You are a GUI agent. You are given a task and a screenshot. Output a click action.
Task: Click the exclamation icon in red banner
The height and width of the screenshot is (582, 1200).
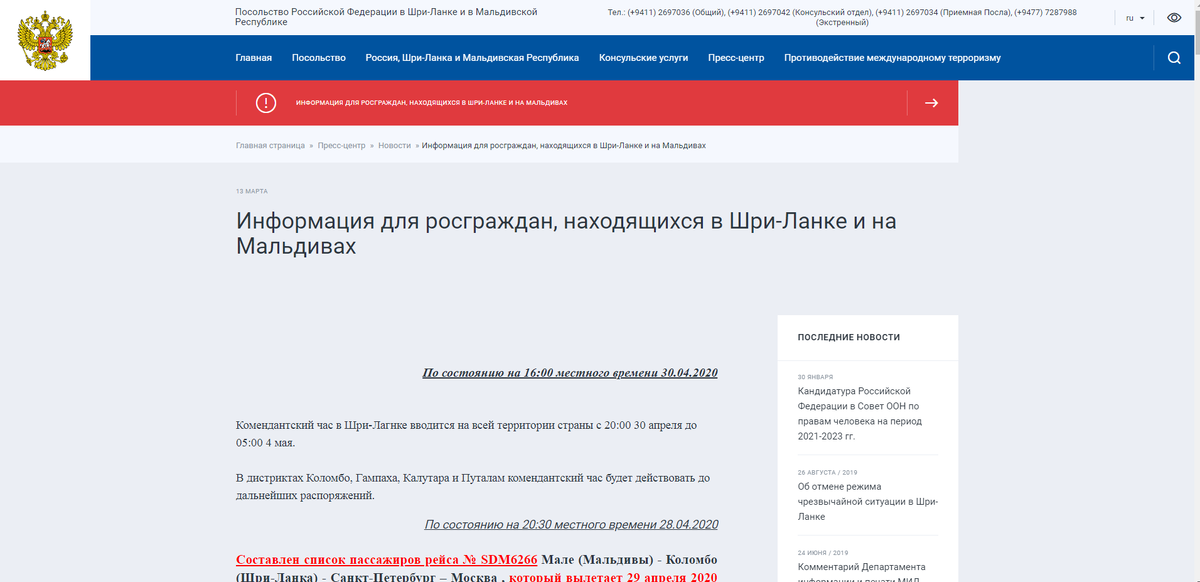click(265, 102)
